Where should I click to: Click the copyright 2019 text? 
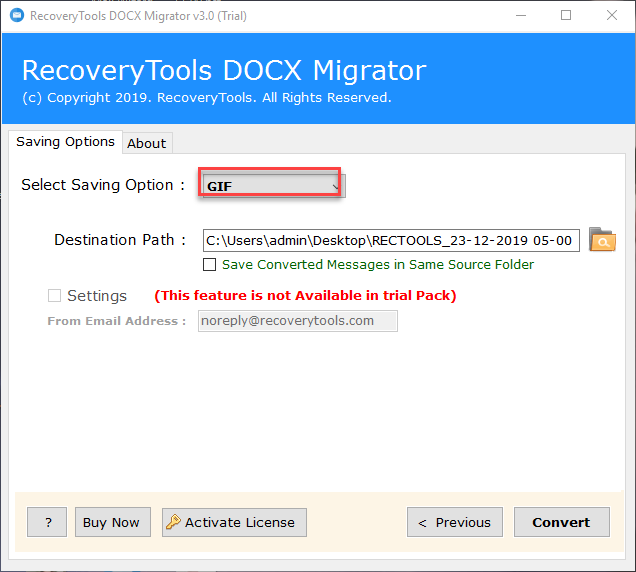point(206,98)
